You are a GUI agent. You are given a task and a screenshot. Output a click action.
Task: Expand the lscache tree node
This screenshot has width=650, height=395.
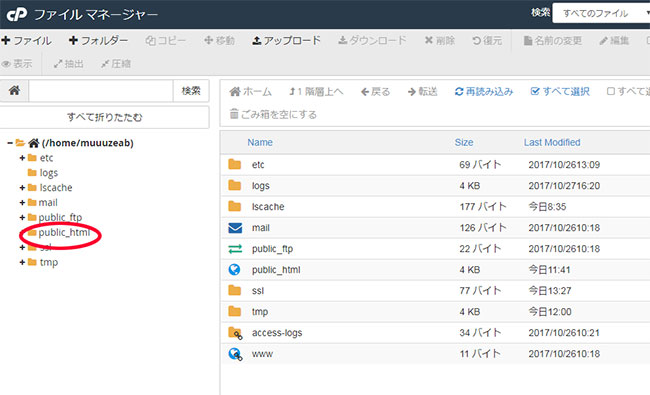22,188
